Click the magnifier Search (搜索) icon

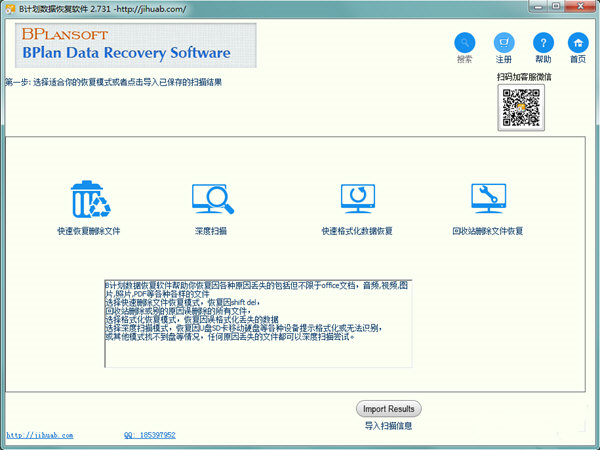465,43
